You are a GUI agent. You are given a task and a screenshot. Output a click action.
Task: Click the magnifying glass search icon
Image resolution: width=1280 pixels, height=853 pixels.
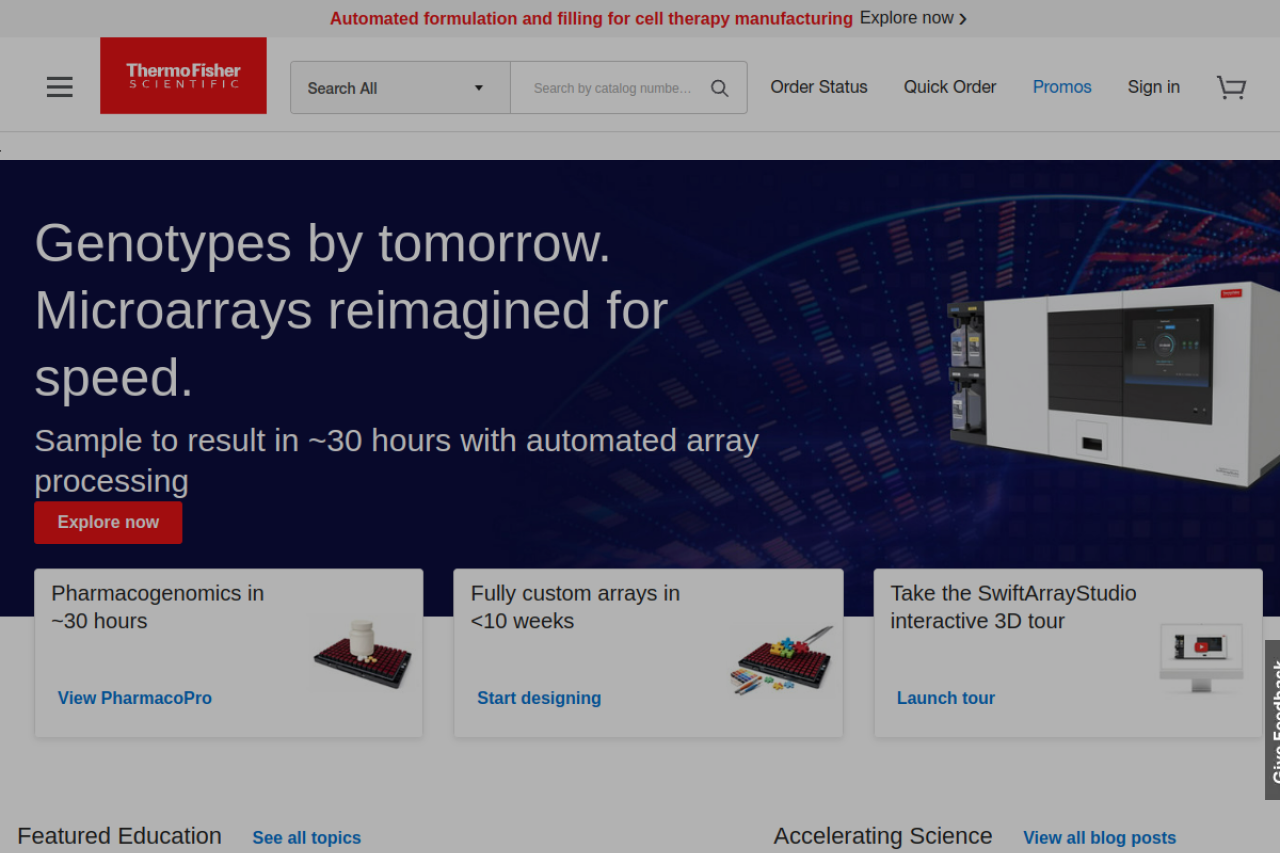coord(719,88)
